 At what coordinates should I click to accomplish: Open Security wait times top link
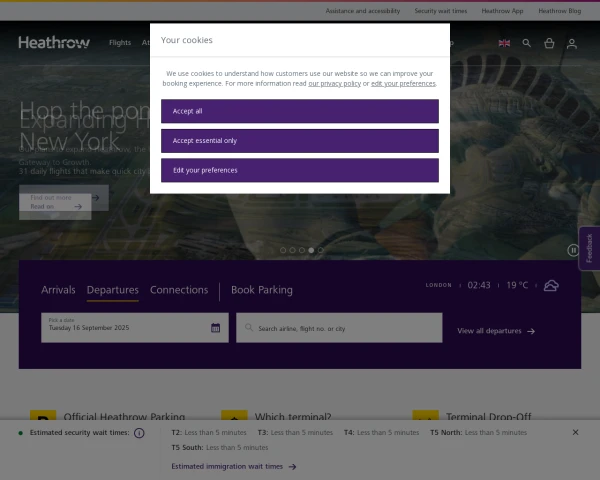tap(441, 11)
